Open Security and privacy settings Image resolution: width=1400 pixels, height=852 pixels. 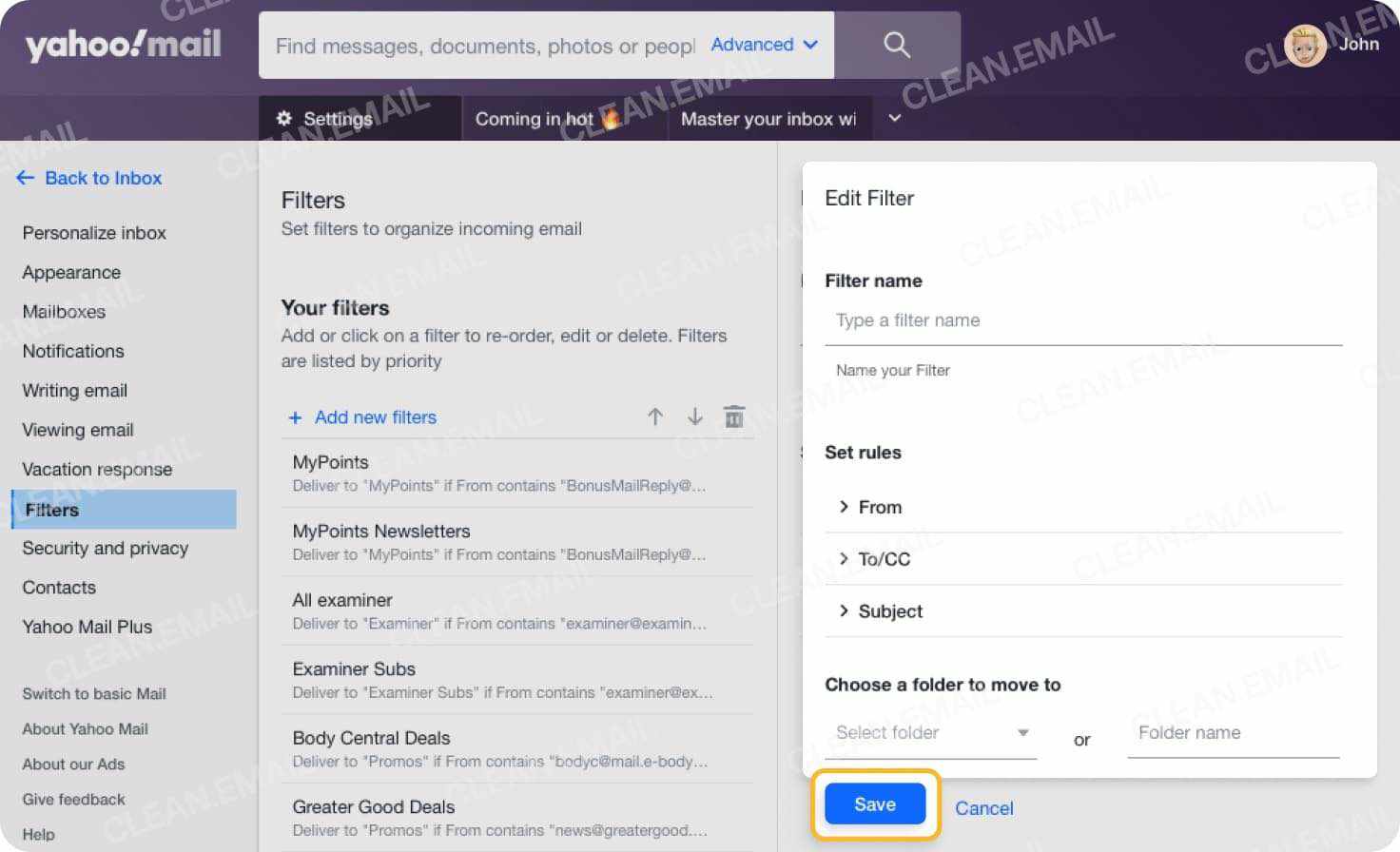click(x=105, y=548)
